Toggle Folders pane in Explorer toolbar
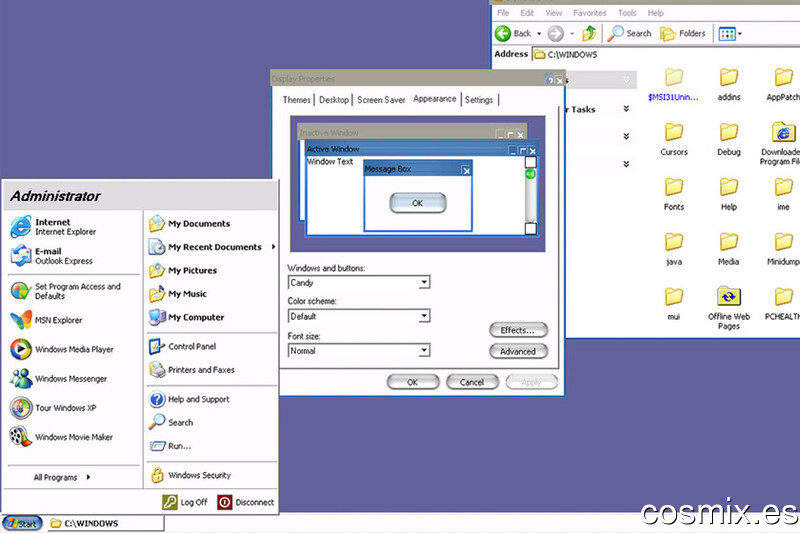 683,34
